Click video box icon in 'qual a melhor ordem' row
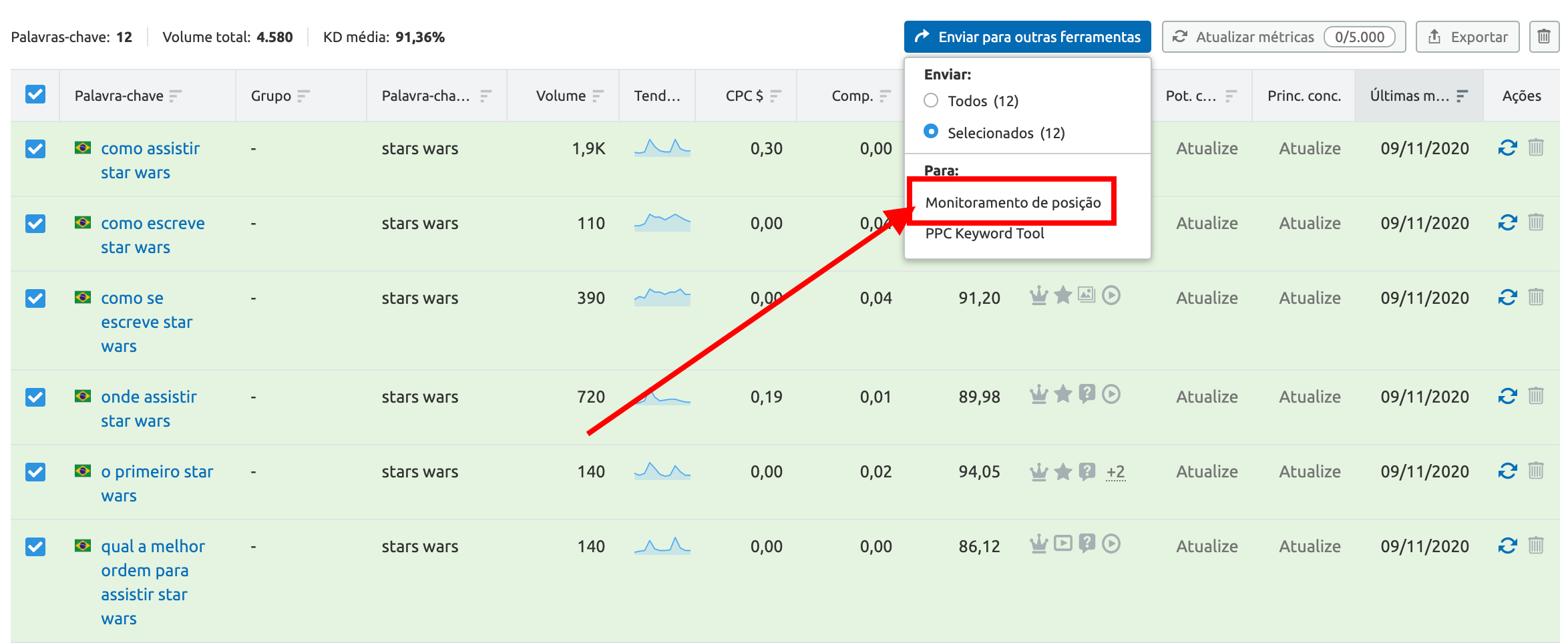Screen dimensions: 1568x643 tap(1063, 544)
